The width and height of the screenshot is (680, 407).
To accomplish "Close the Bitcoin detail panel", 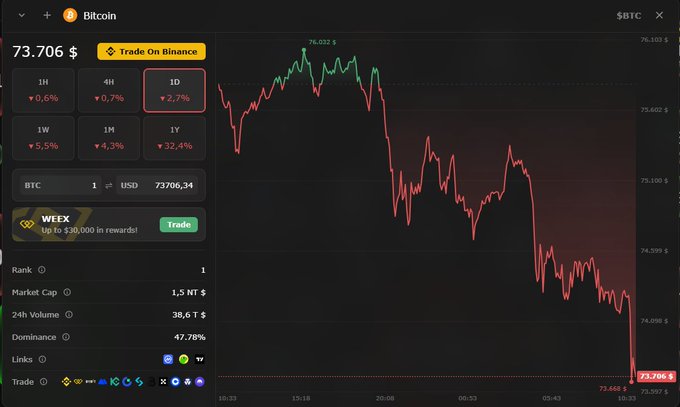I will coord(659,15).
